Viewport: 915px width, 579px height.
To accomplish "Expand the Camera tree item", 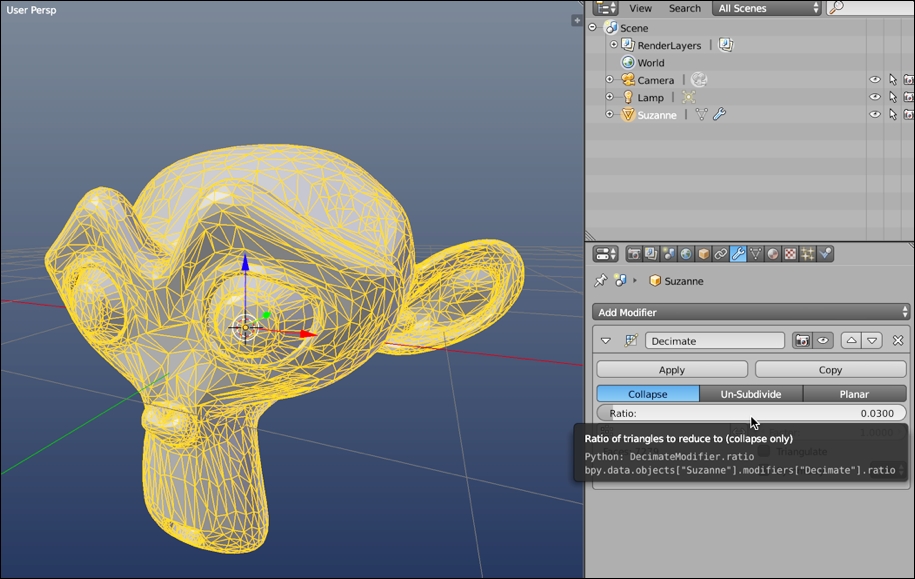I will [609, 79].
